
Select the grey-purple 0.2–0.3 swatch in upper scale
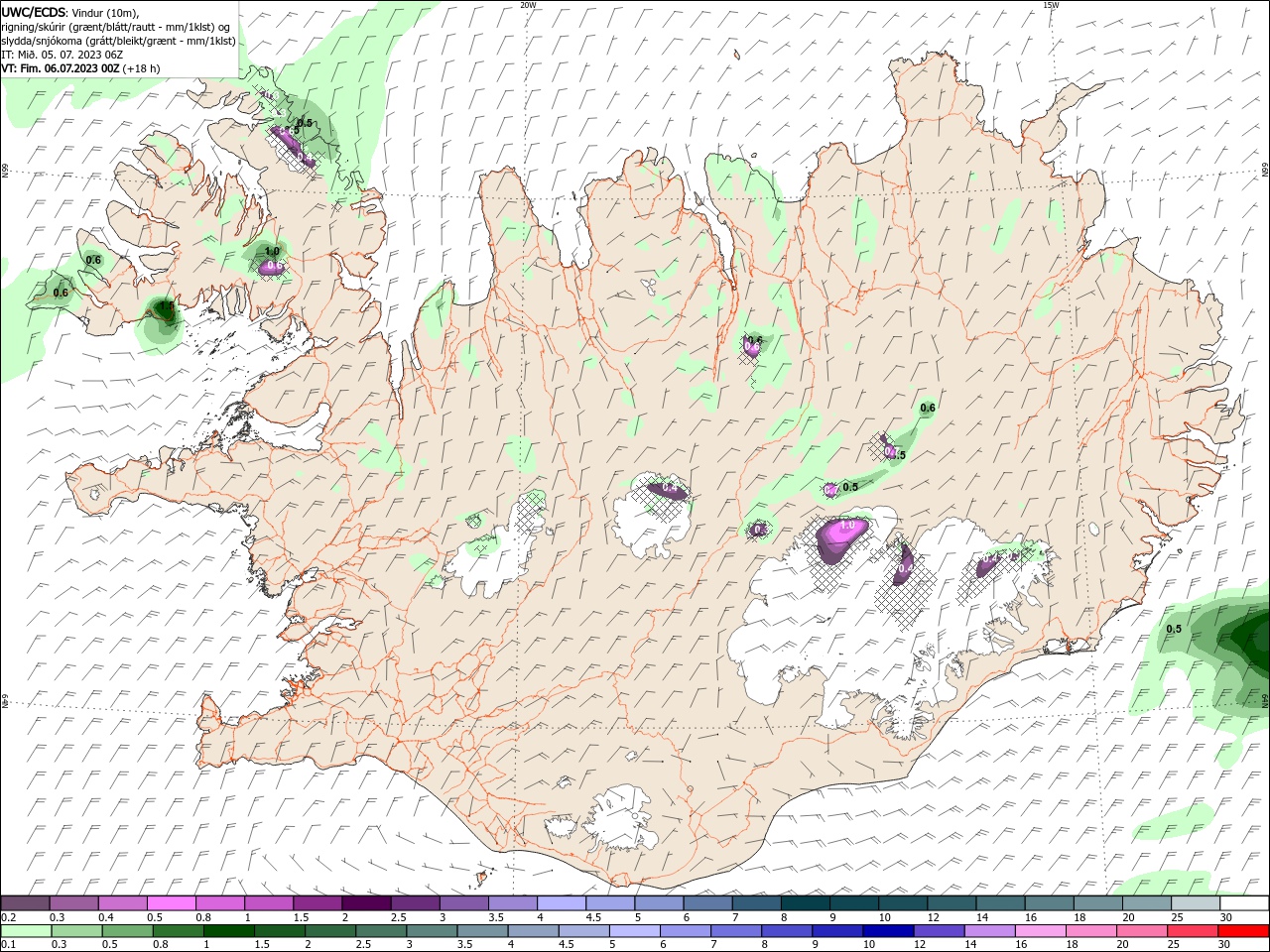click(25, 903)
